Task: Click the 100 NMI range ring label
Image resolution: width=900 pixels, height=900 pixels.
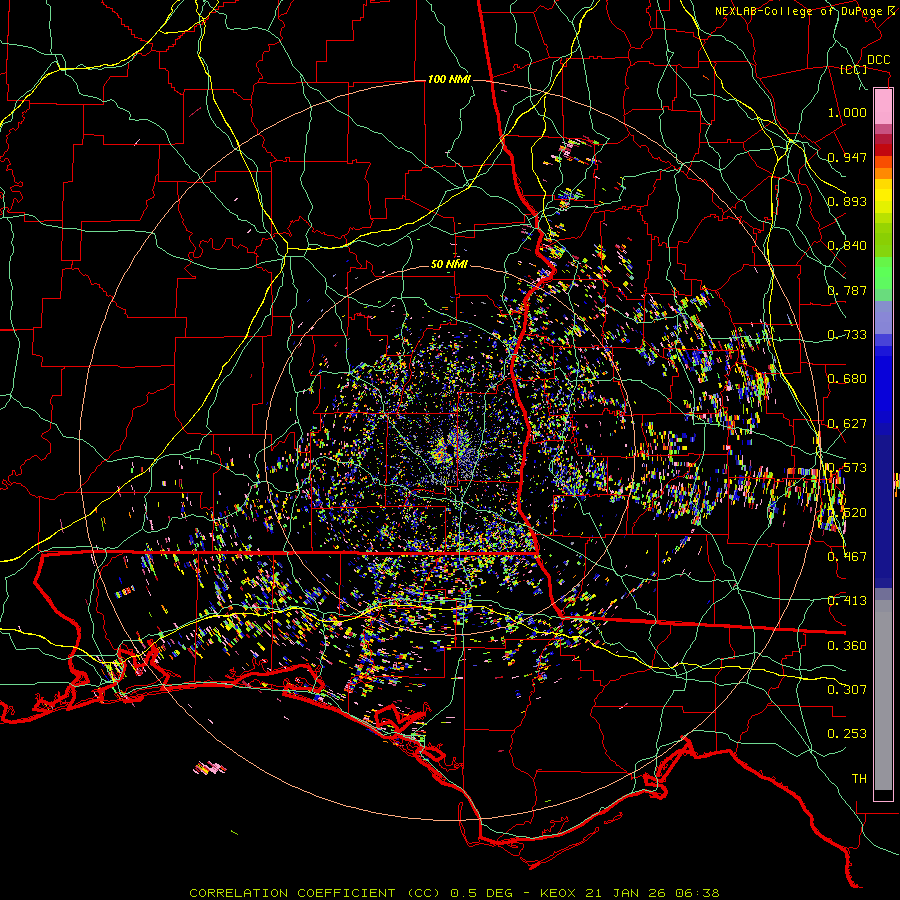Action: [449, 79]
